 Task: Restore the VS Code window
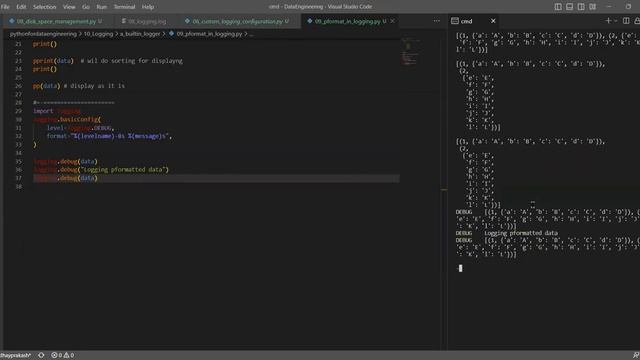tap(628, 7)
